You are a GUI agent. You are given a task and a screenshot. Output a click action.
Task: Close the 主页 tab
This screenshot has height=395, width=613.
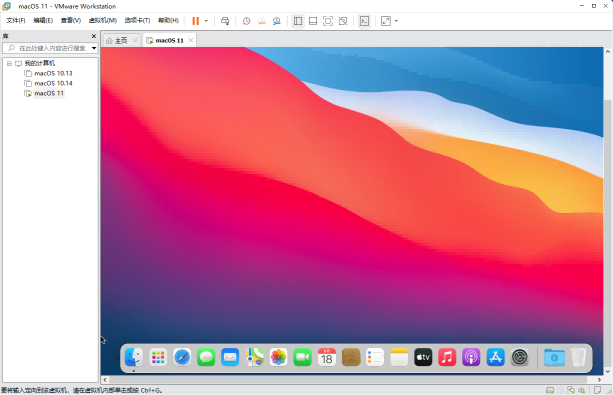point(135,40)
